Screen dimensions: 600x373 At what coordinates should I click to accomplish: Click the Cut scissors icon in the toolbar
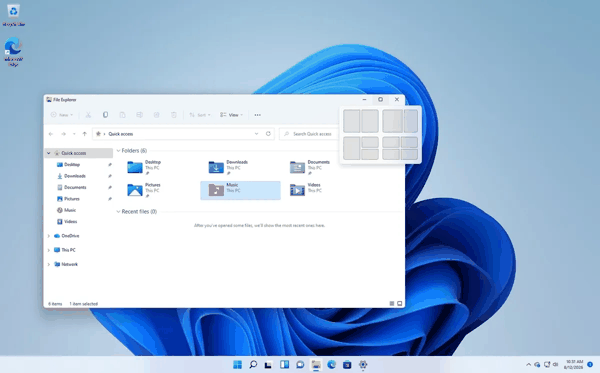pyautogui.click(x=88, y=115)
